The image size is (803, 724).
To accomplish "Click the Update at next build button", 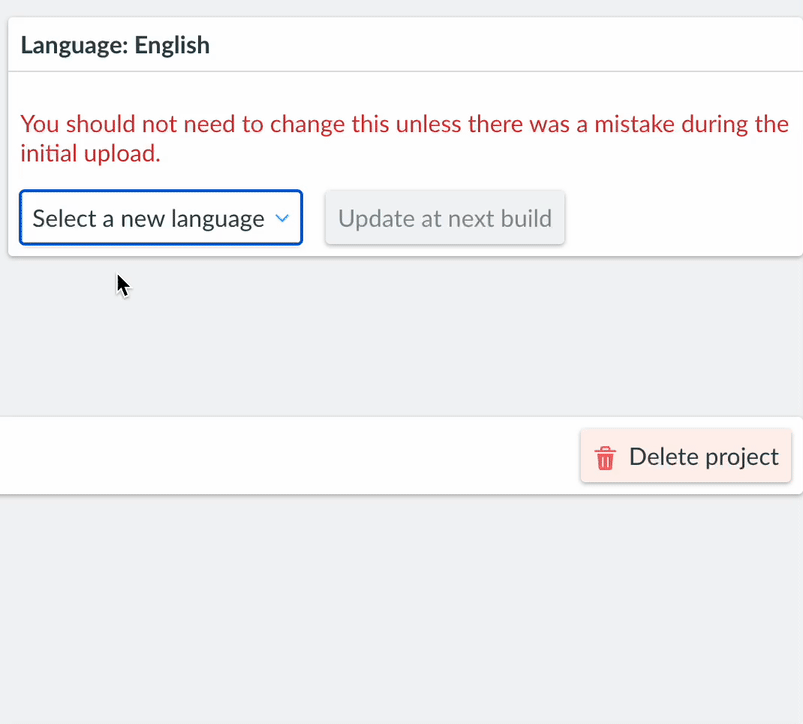I will (x=445, y=218).
